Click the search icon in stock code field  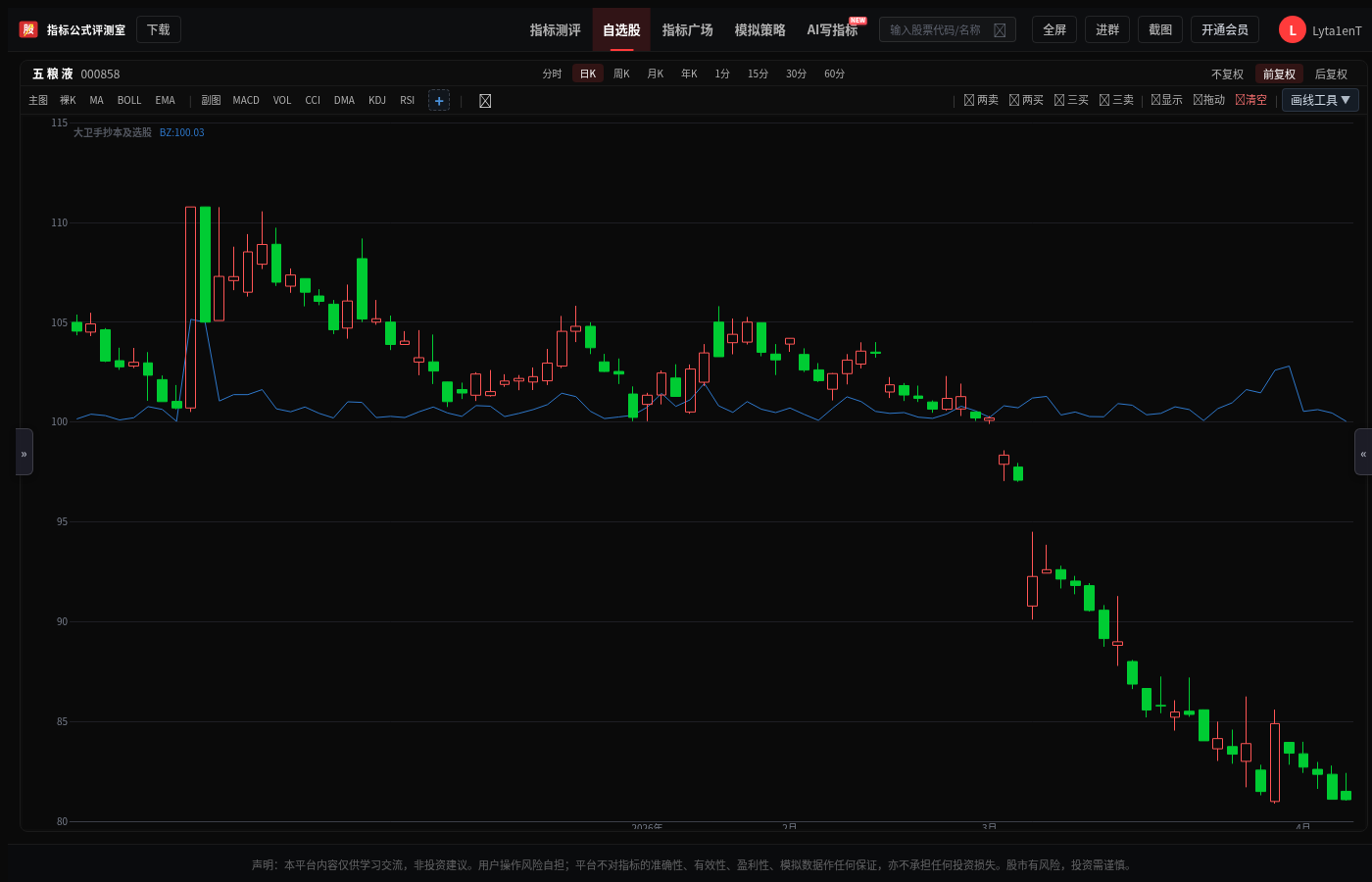click(x=1000, y=30)
